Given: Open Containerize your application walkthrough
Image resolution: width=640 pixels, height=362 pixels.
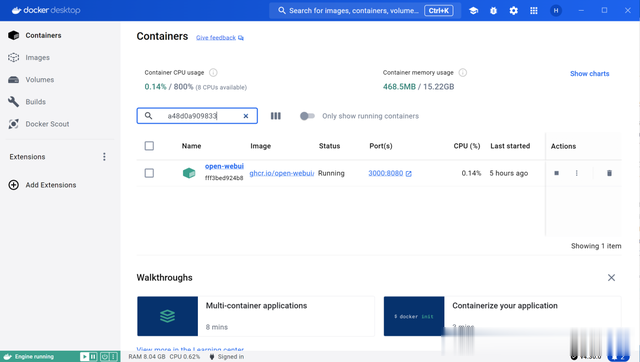Looking at the screenshot, I should (502, 316).
